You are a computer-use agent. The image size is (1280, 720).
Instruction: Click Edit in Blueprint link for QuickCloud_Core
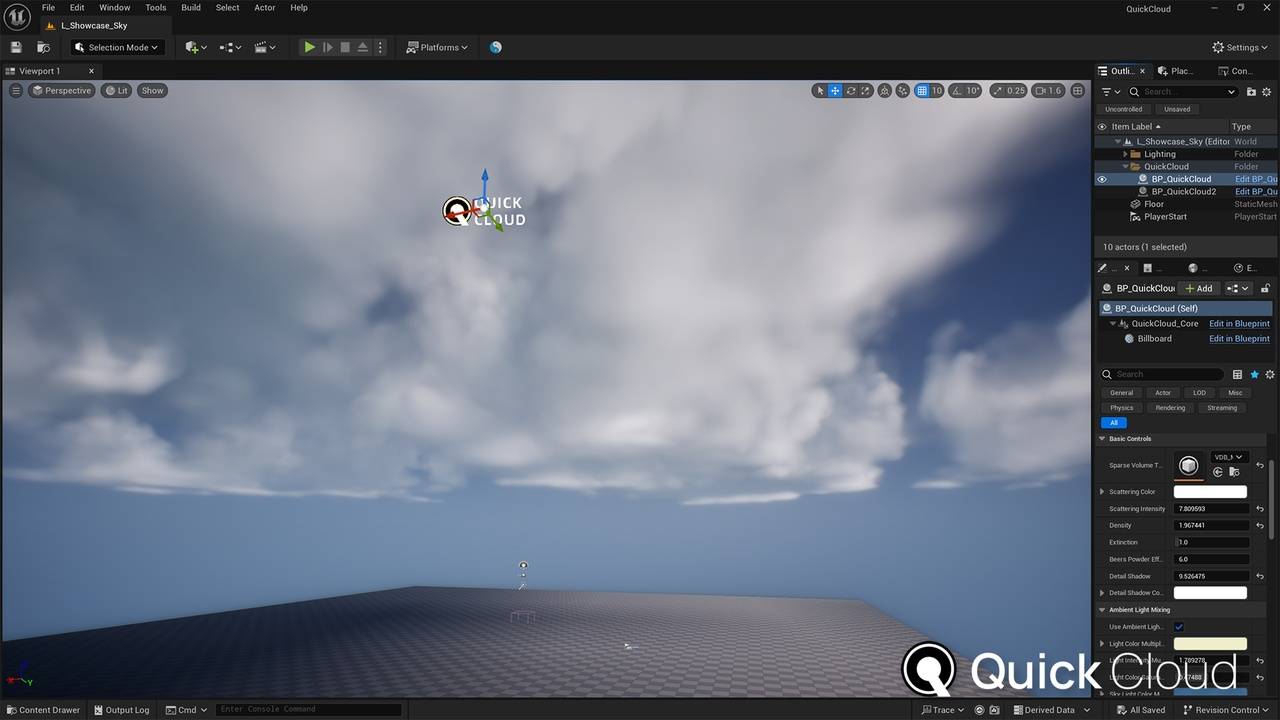1239,324
